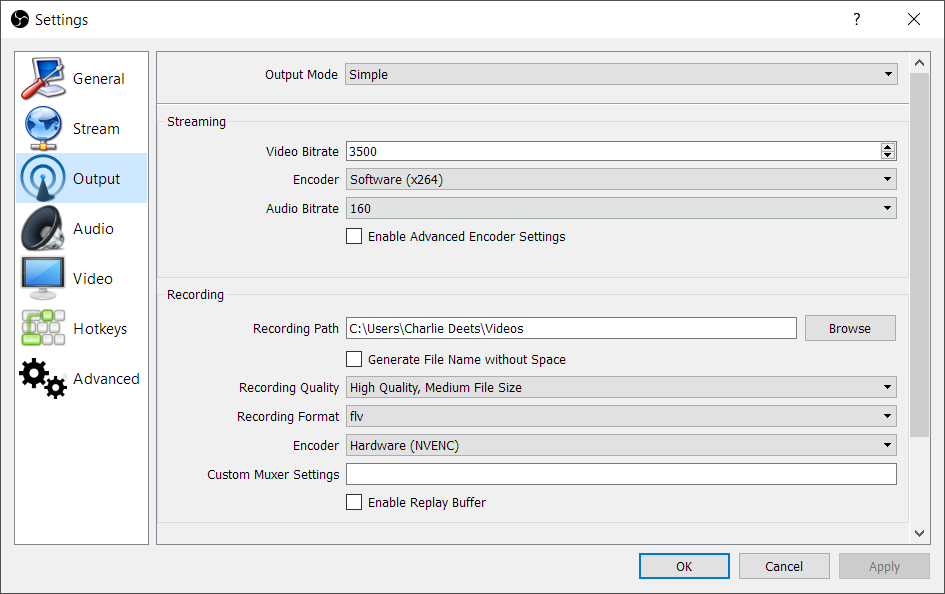Open the Recording Quality dropdown

click(621, 387)
